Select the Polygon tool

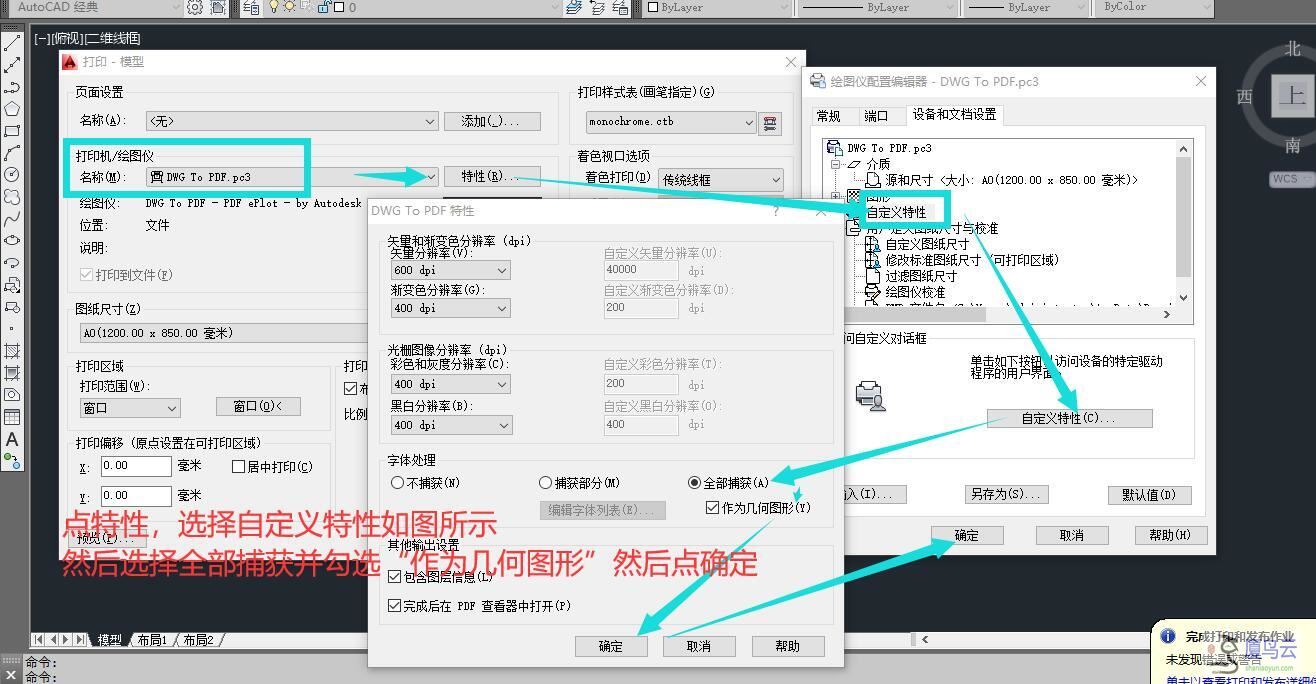click(x=12, y=109)
